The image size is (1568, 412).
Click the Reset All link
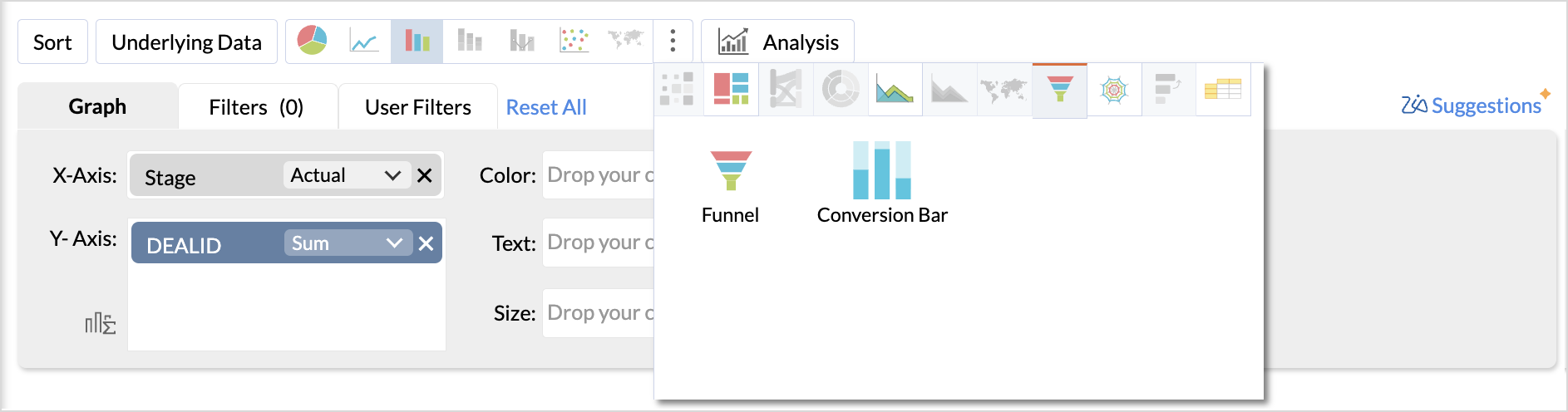[x=546, y=107]
